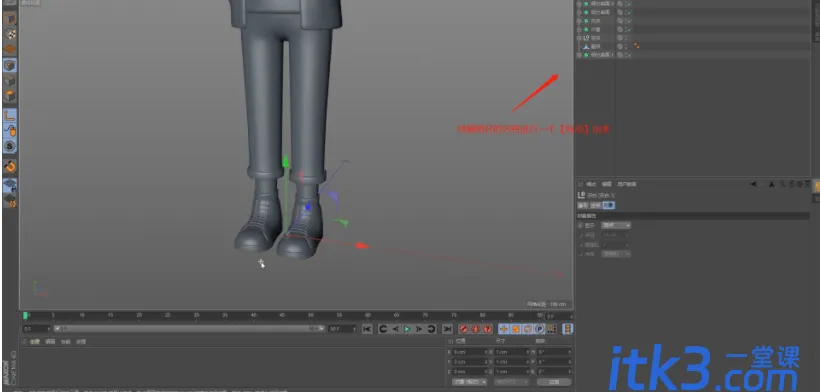Toggle Point Level Animation dotted icon
This screenshot has width=820, height=392.
[551, 329]
